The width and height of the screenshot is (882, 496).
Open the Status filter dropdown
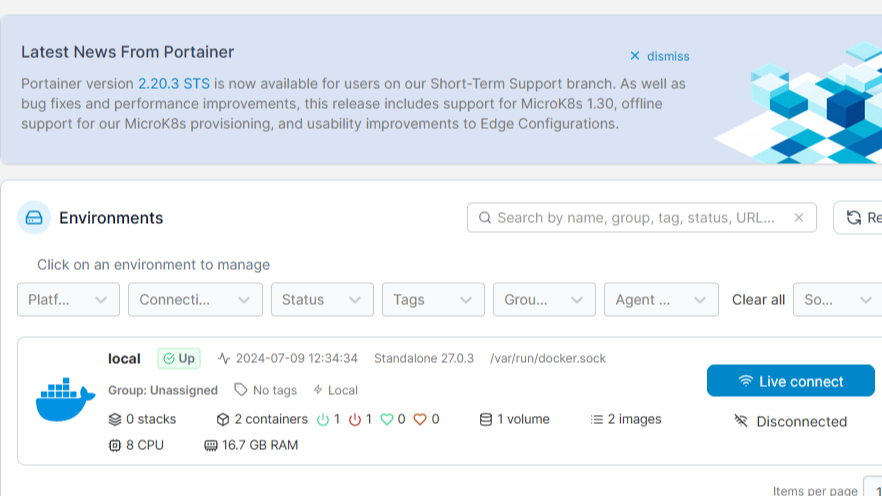(322, 300)
